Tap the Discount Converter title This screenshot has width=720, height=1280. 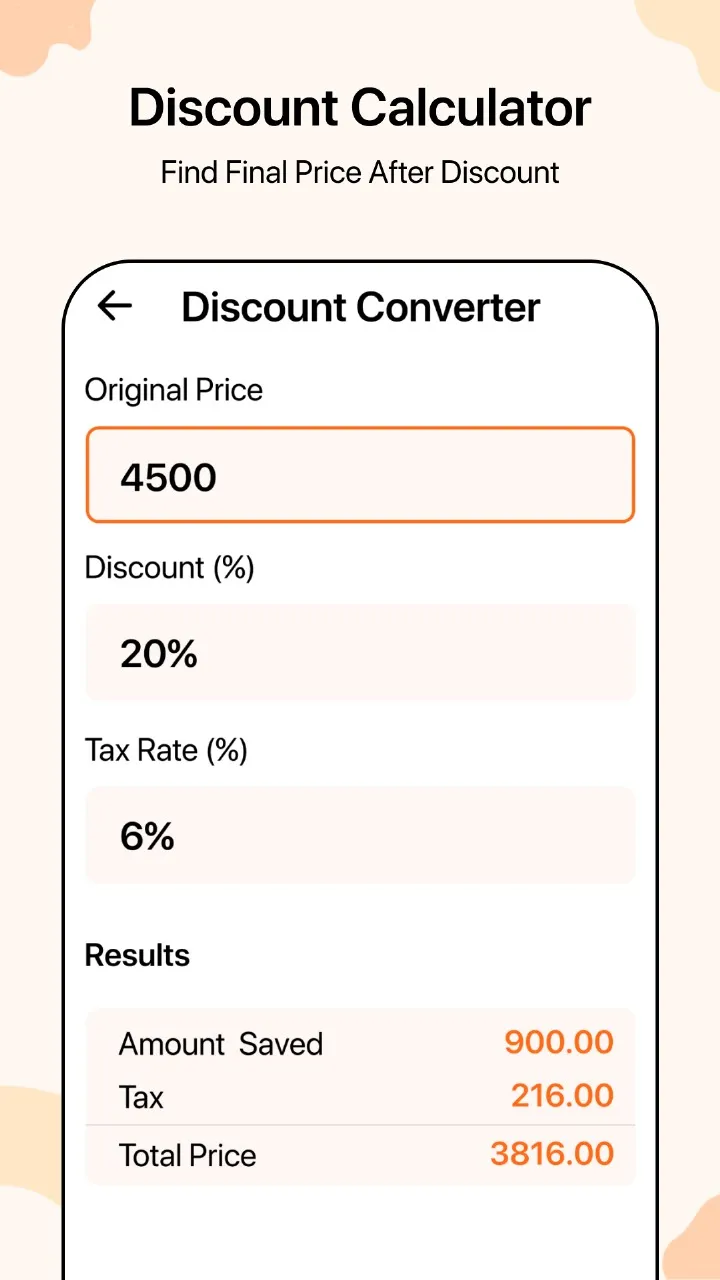pyautogui.click(x=360, y=307)
